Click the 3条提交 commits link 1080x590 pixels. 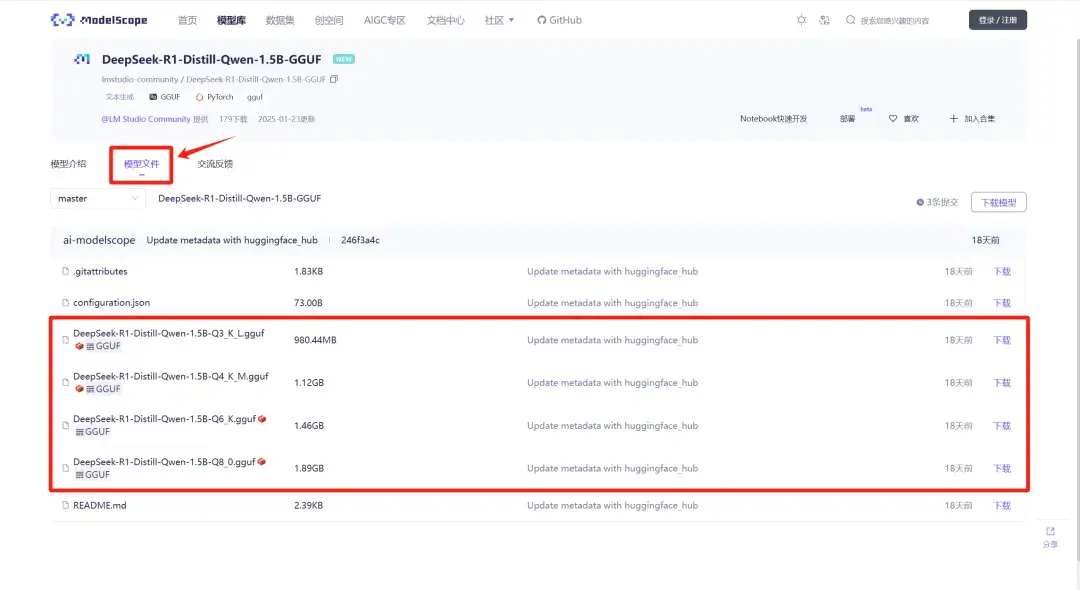click(x=937, y=202)
